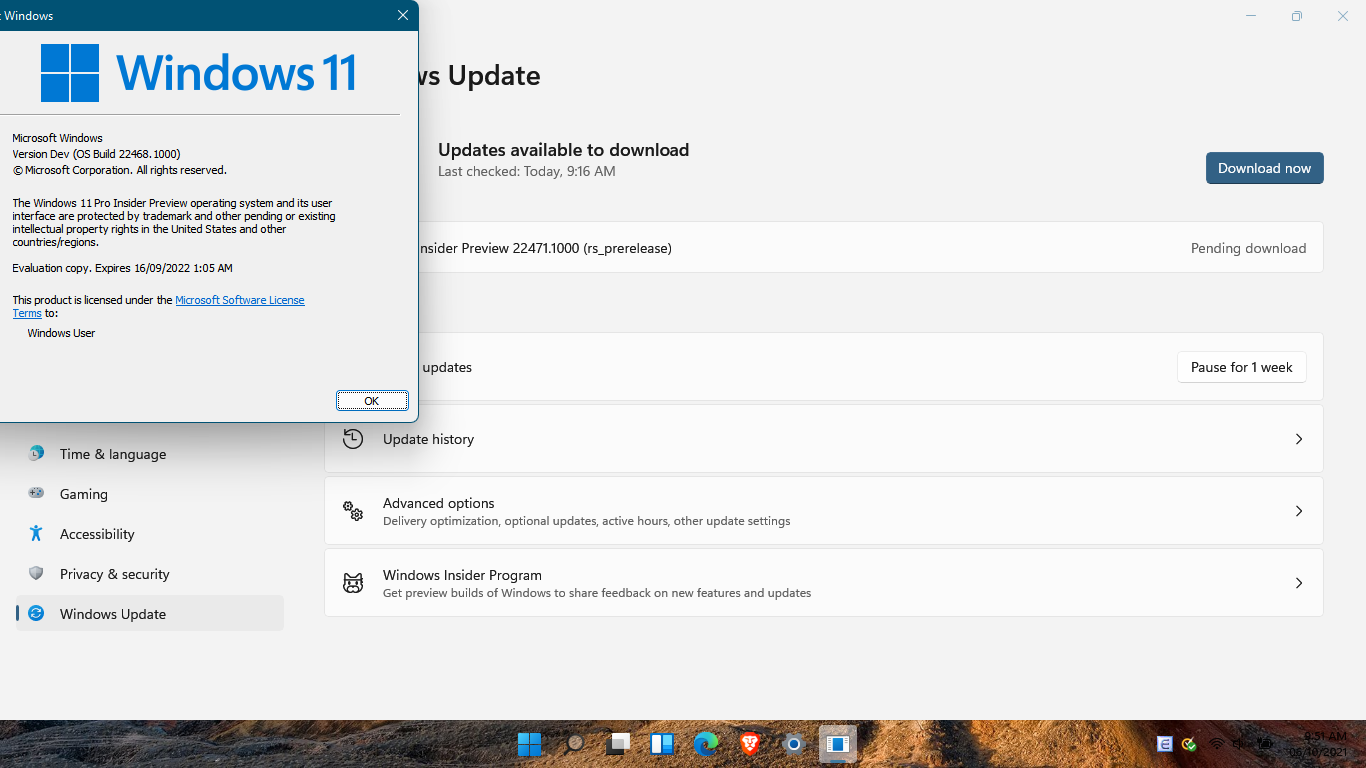1366x768 pixels.
Task: Click the tray icon with green checkmark
Action: [1189, 744]
